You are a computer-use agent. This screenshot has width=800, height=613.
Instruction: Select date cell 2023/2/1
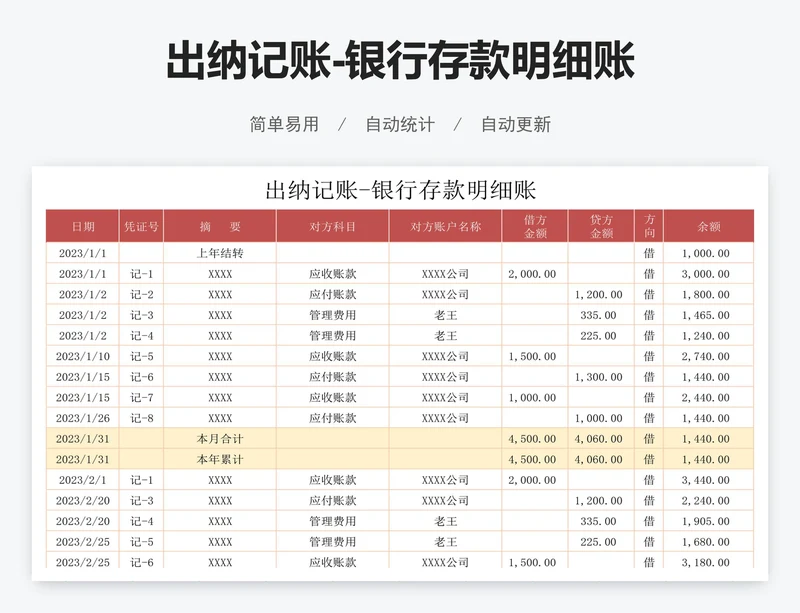pos(83,480)
